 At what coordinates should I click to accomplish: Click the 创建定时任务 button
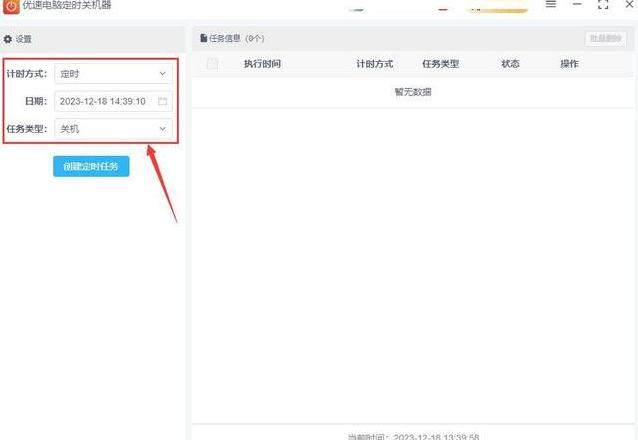click(x=91, y=166)
